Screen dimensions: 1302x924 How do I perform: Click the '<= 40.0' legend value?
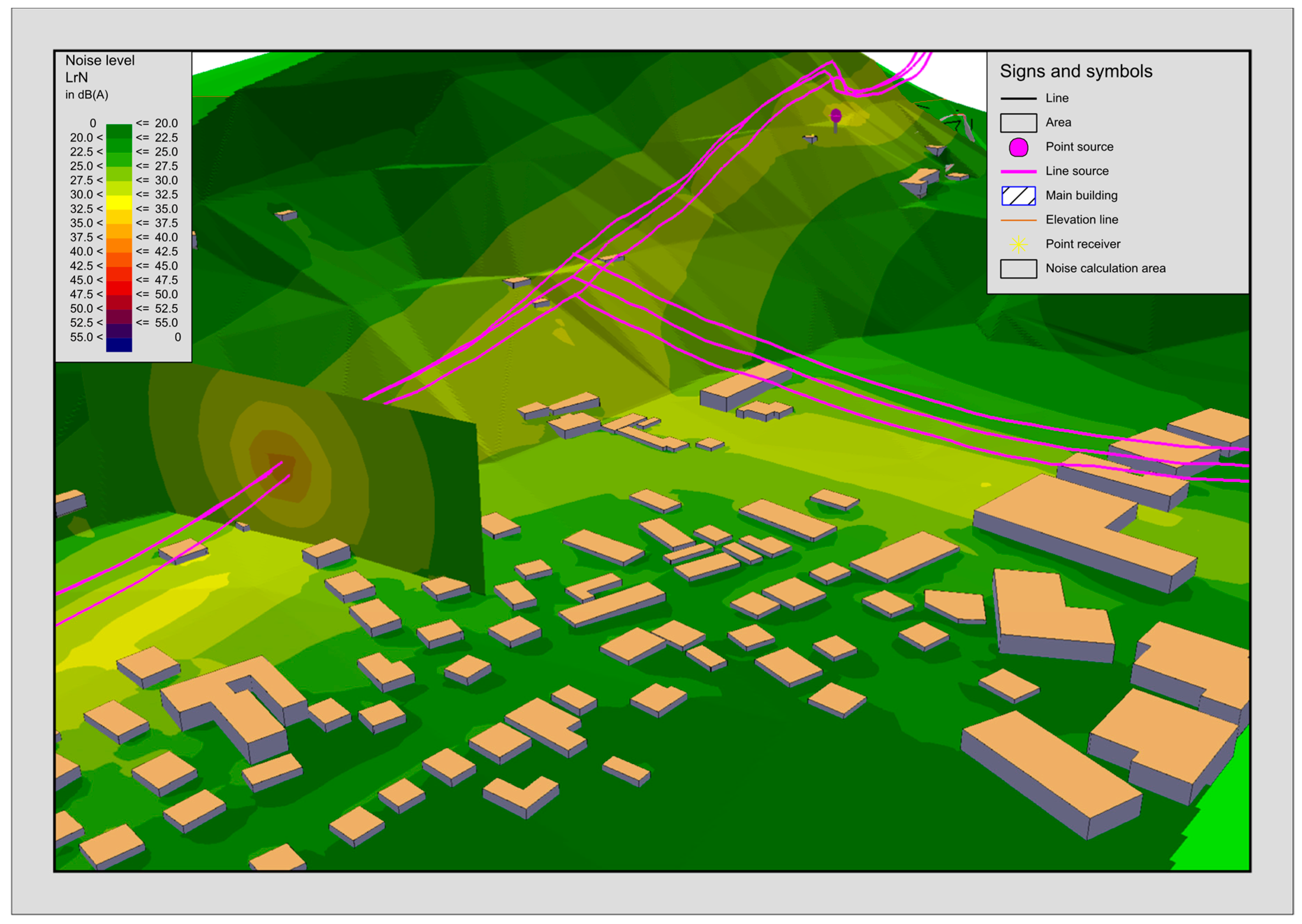[x=156, y=237]
